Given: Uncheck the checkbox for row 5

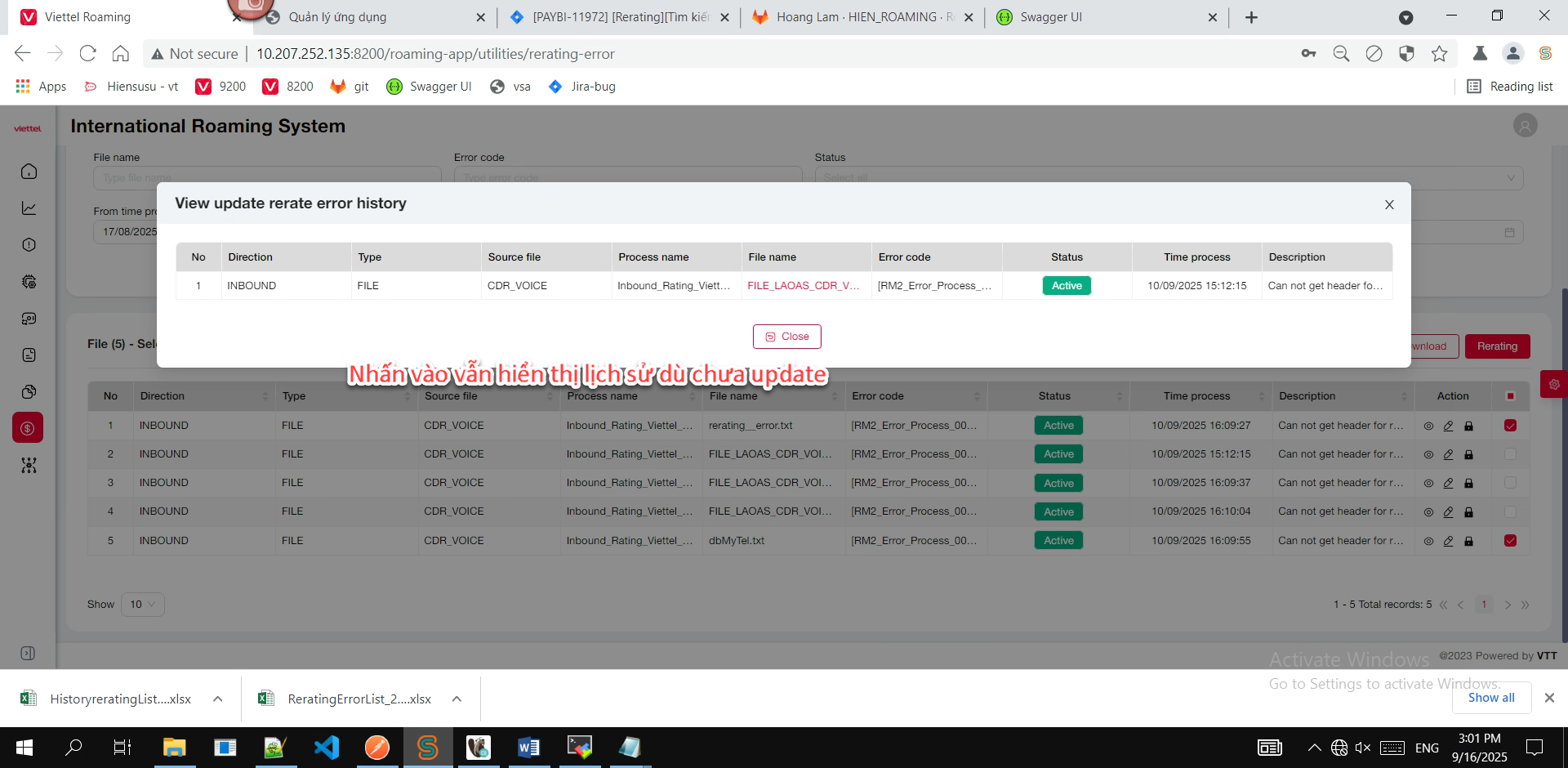Looking at the screenshot, I should click(x=1510, y=541).
